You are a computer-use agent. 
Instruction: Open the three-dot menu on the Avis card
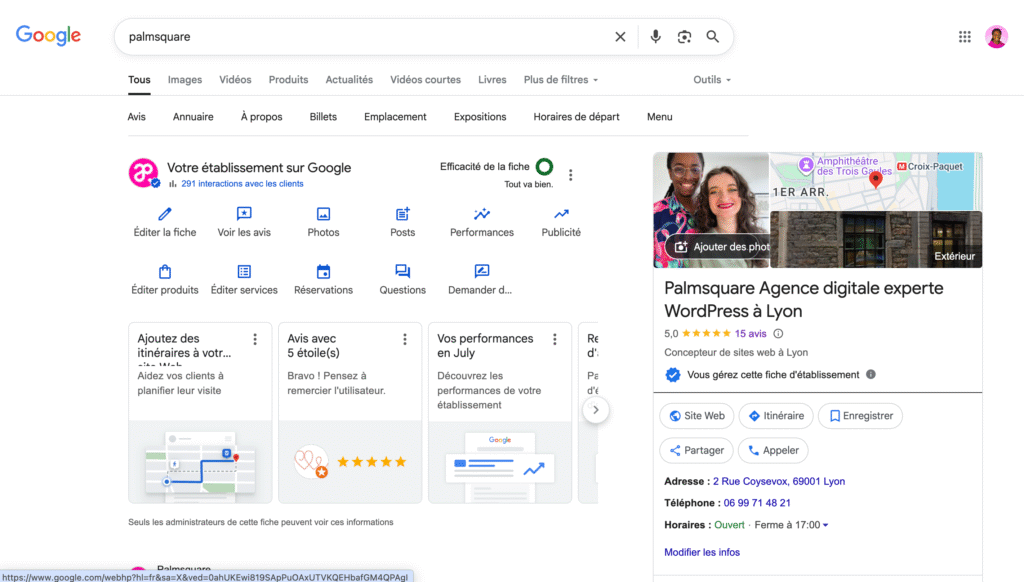click(404, 338)
